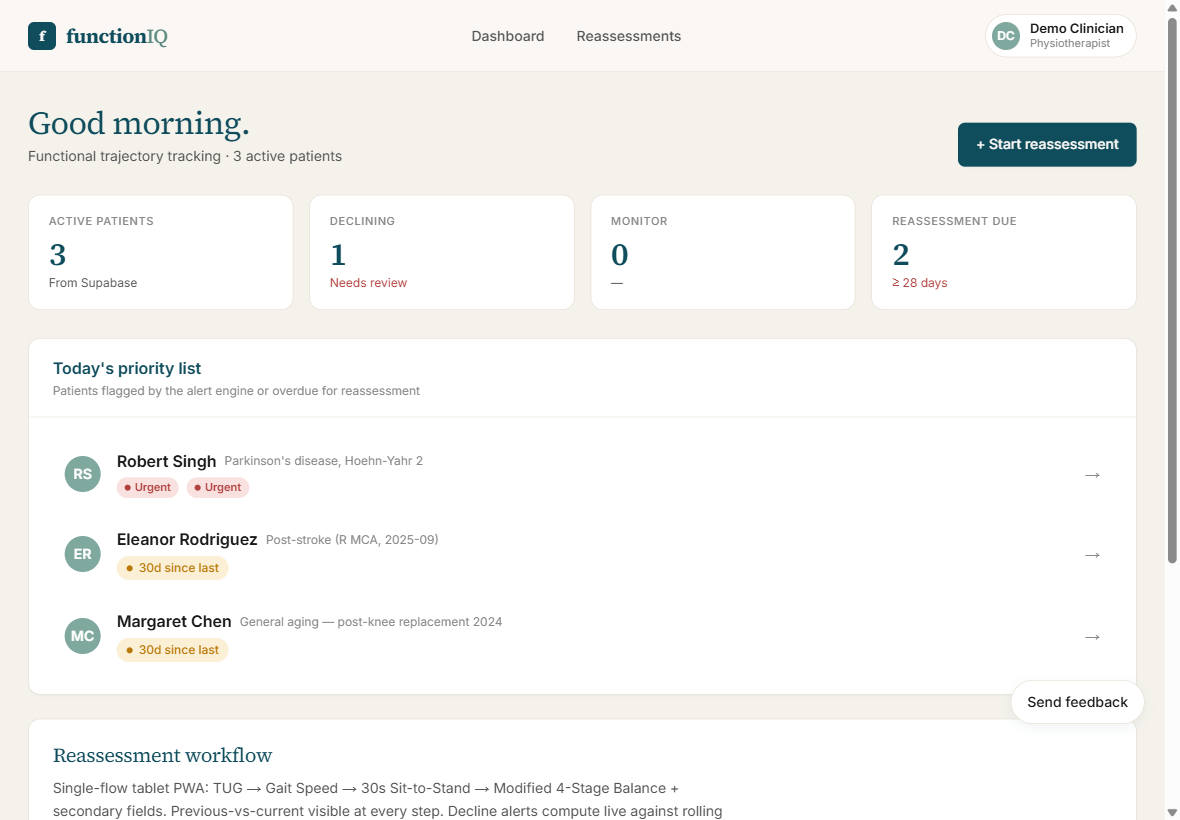Open the Reassessments nav item
Image resolution: width=1180 pixels, height=820 pixels.
[628, 36]
